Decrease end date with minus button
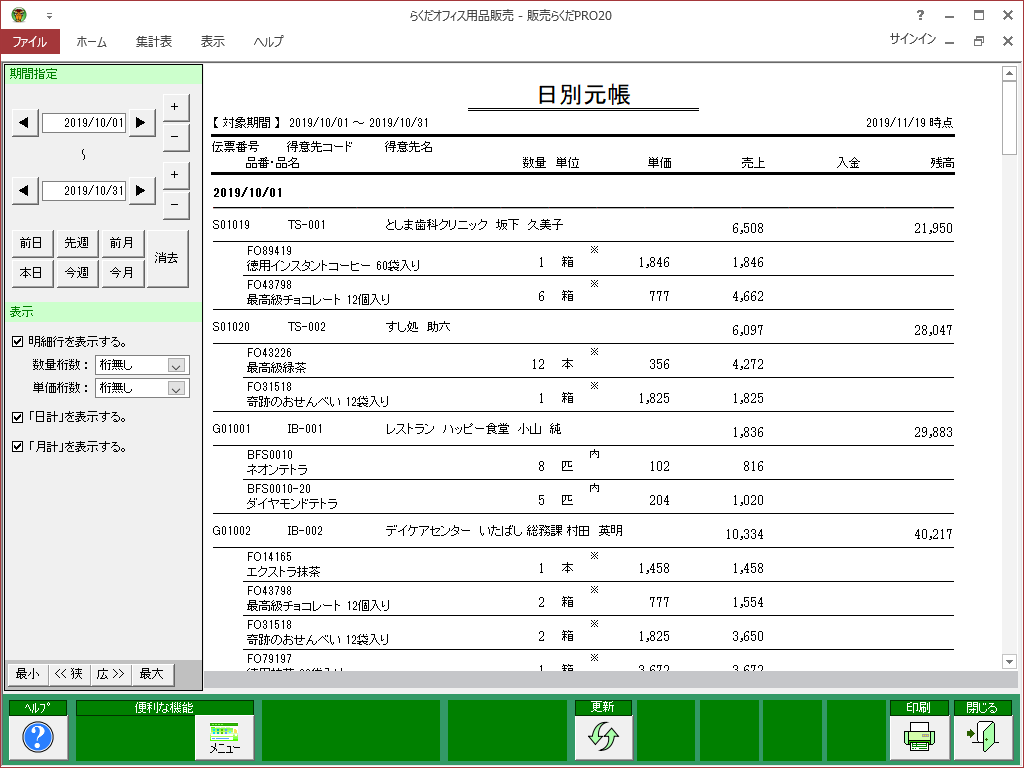The width and height of the screenshot is (1024, 768). [175, 205]
